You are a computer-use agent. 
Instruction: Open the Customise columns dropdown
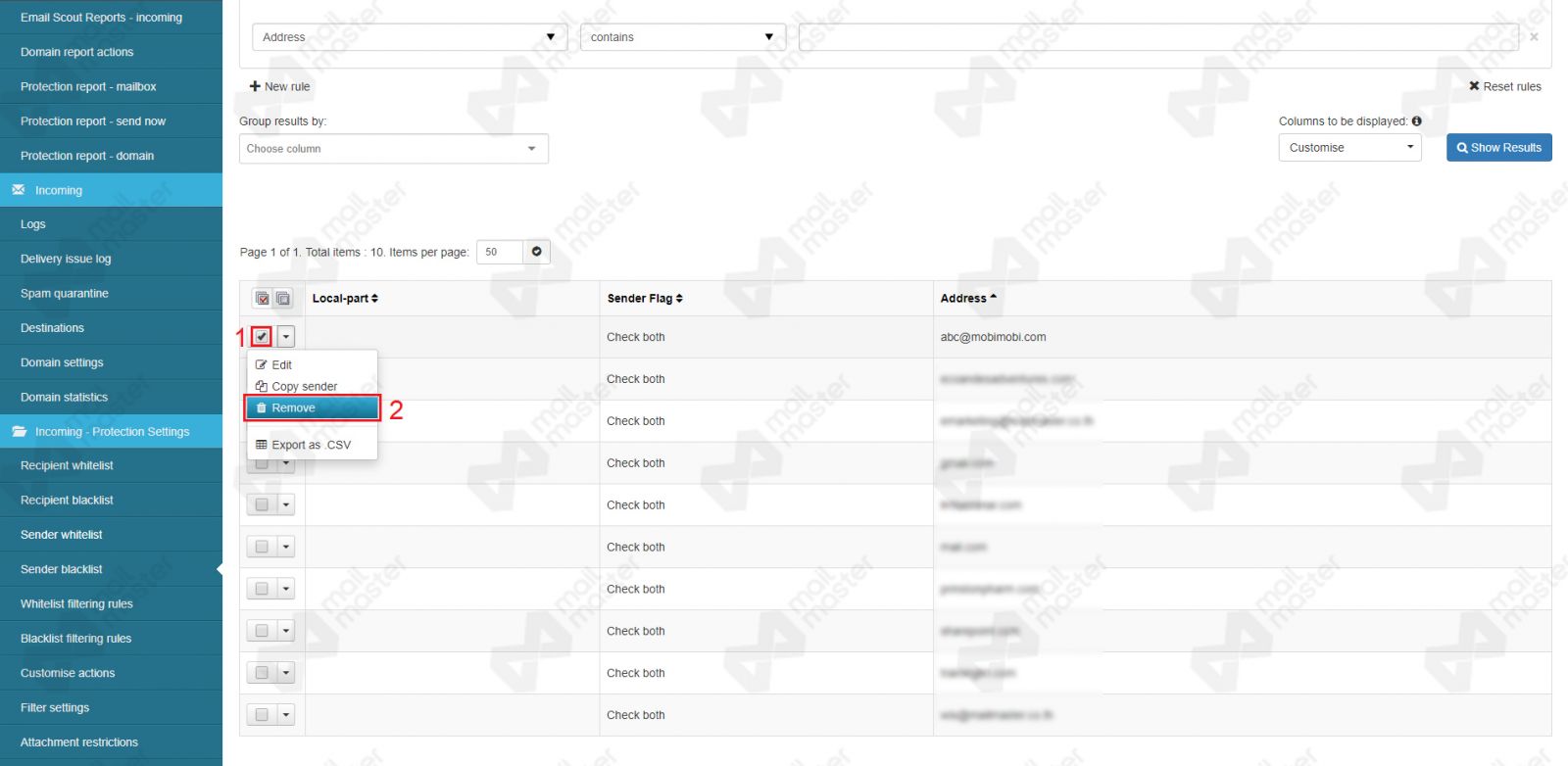(x=1349, y=148)
